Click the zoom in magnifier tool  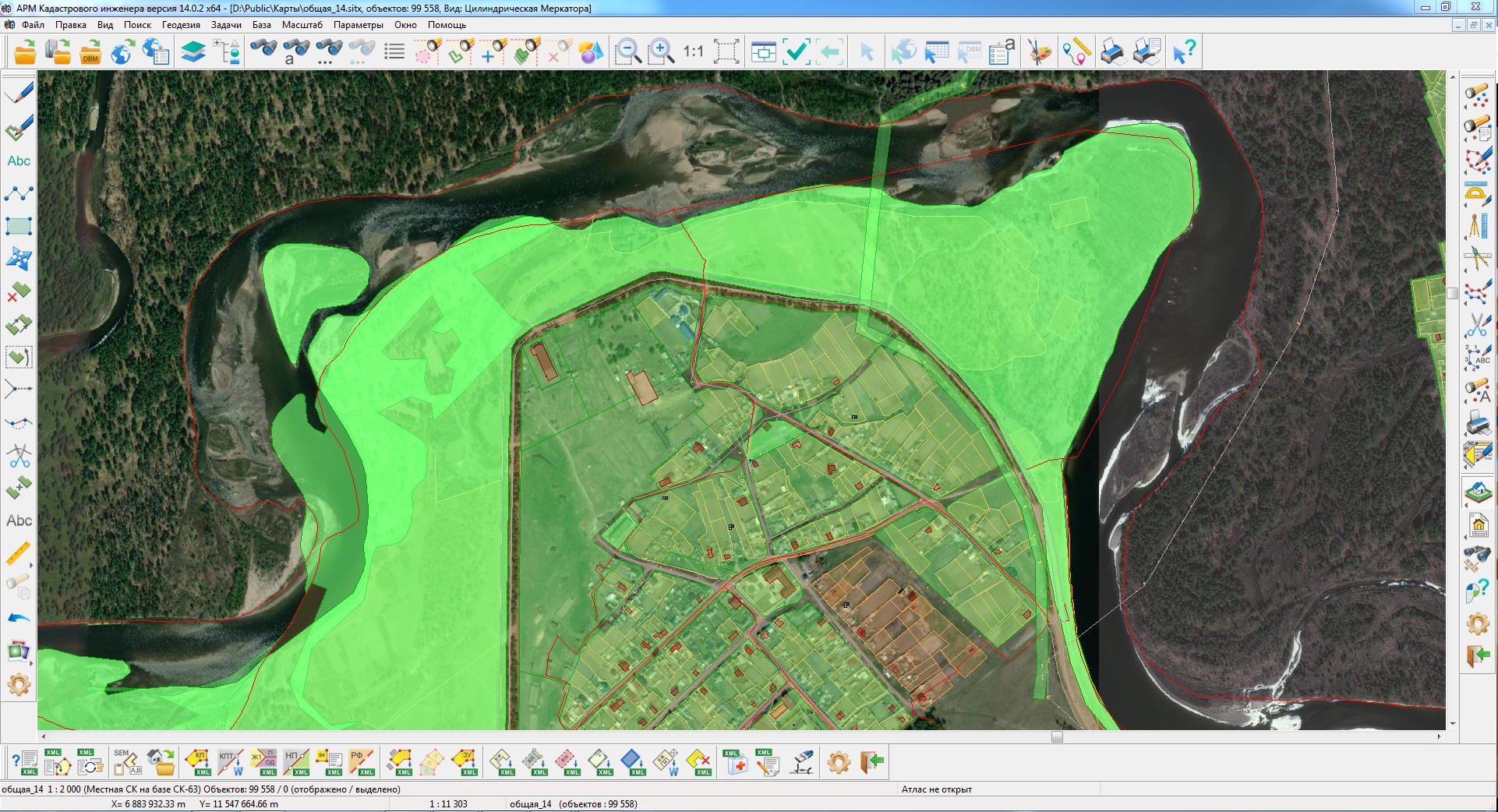(661, 52)
